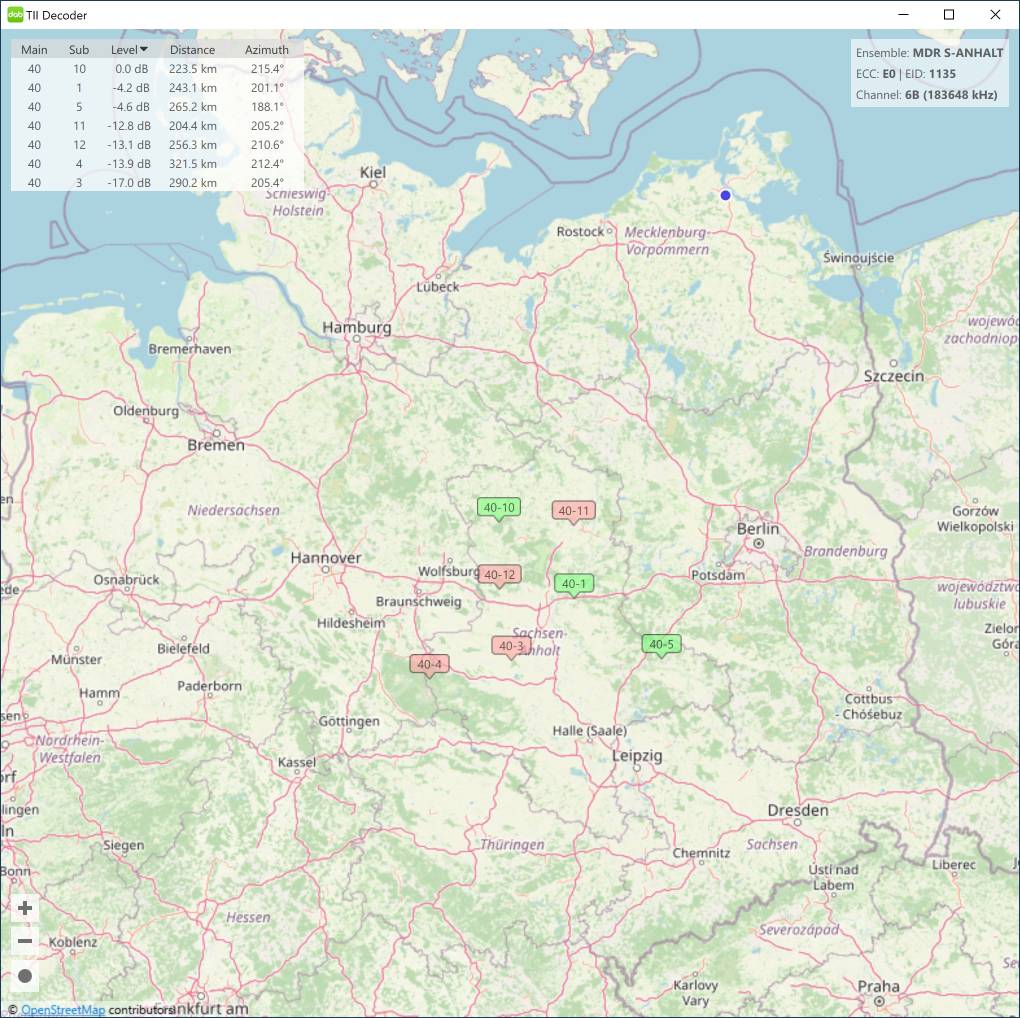Click the Main column header
This screenshot has height=1018, width=1020.
(x=34, y=50)
